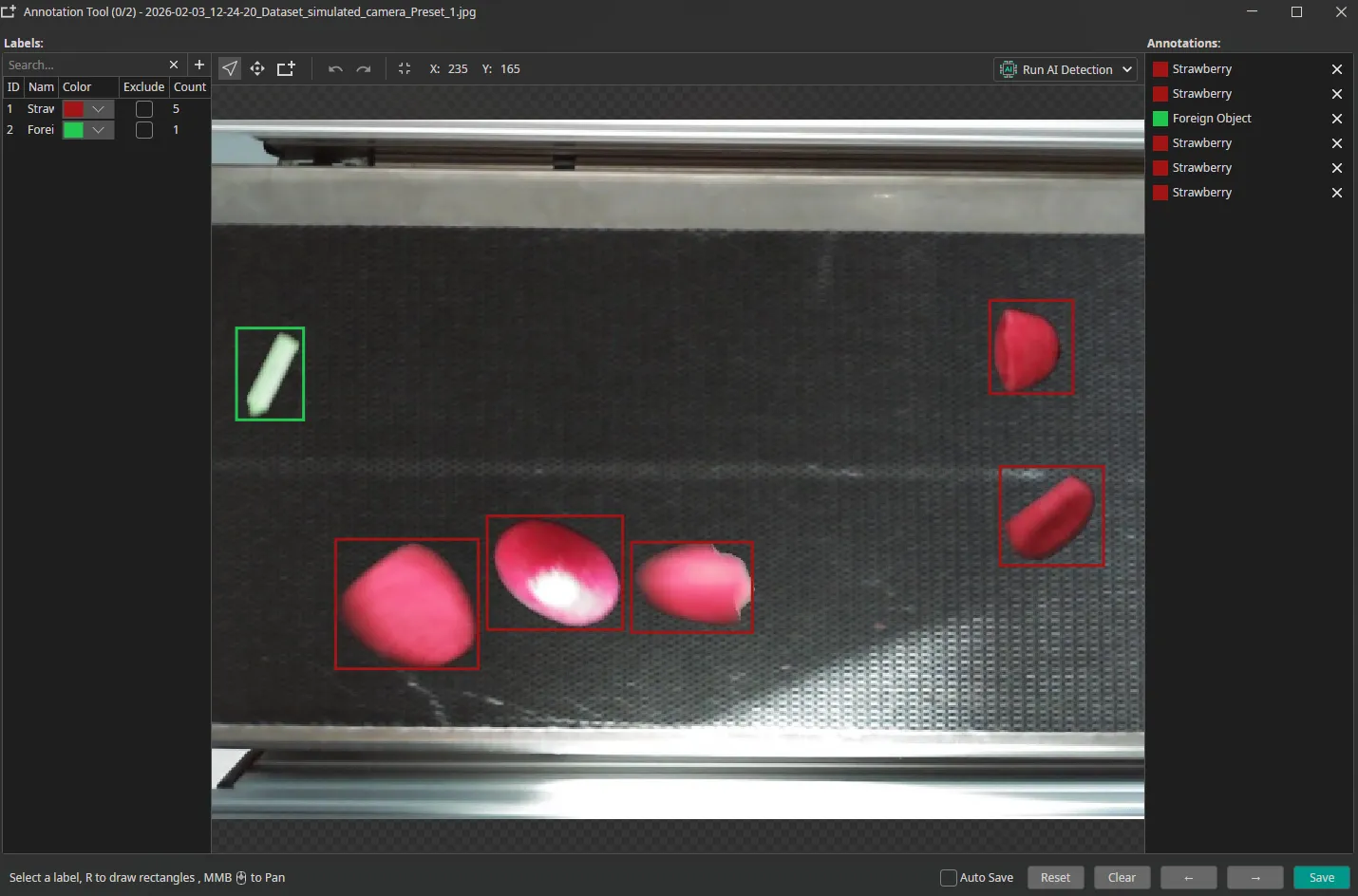Expand color dropdown for Strawberry label
Screen dimensions: 1358x896
(99, 109)
